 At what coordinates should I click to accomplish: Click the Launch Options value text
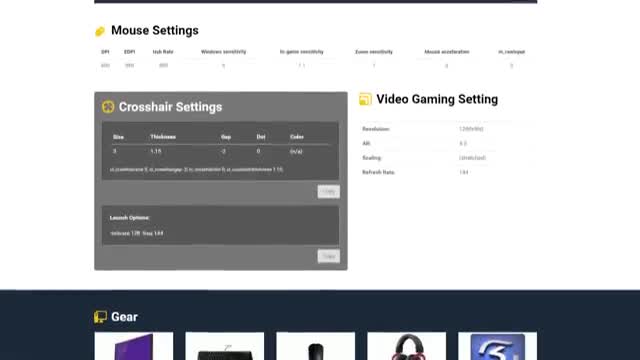[x=137, y=233]
